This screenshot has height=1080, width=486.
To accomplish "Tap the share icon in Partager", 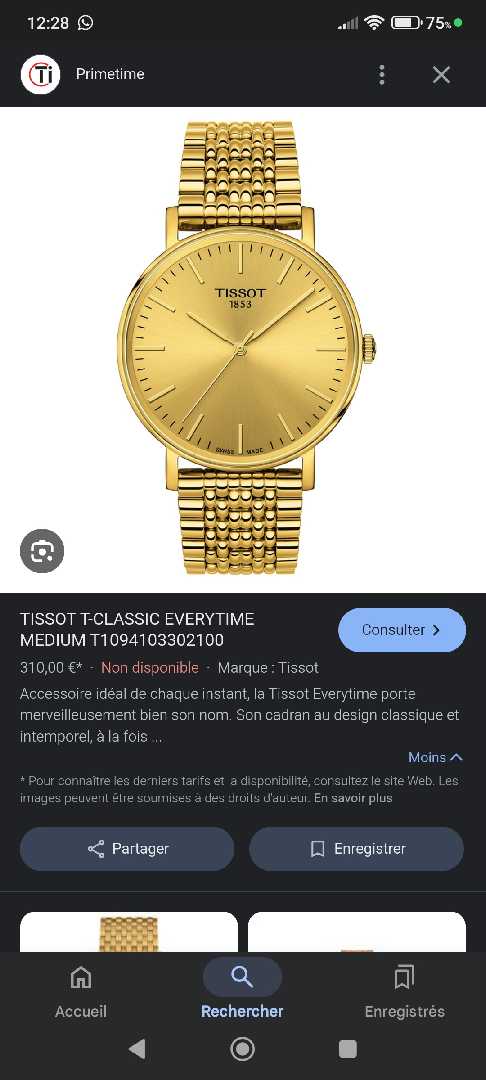I will tap(96, 849).
